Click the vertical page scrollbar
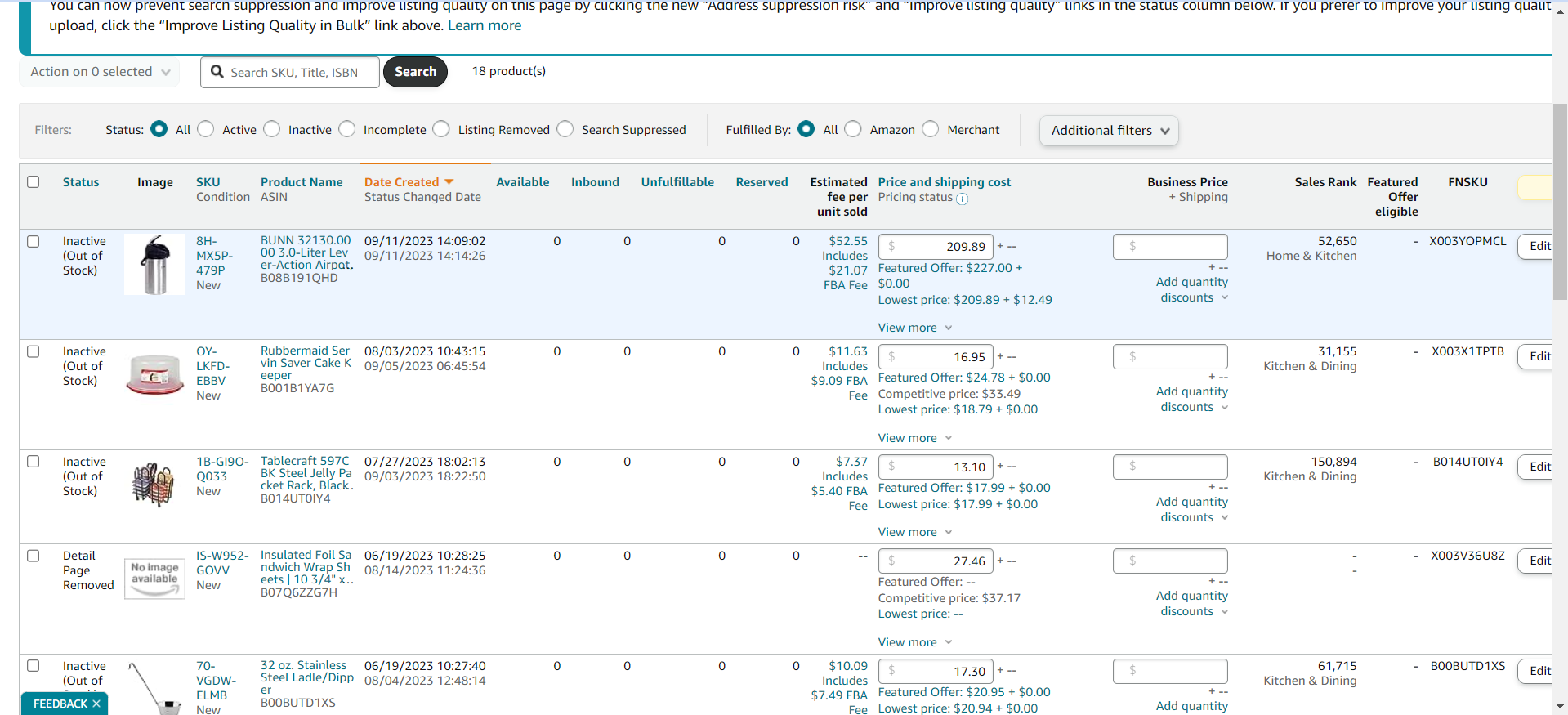 (1560, 201)
